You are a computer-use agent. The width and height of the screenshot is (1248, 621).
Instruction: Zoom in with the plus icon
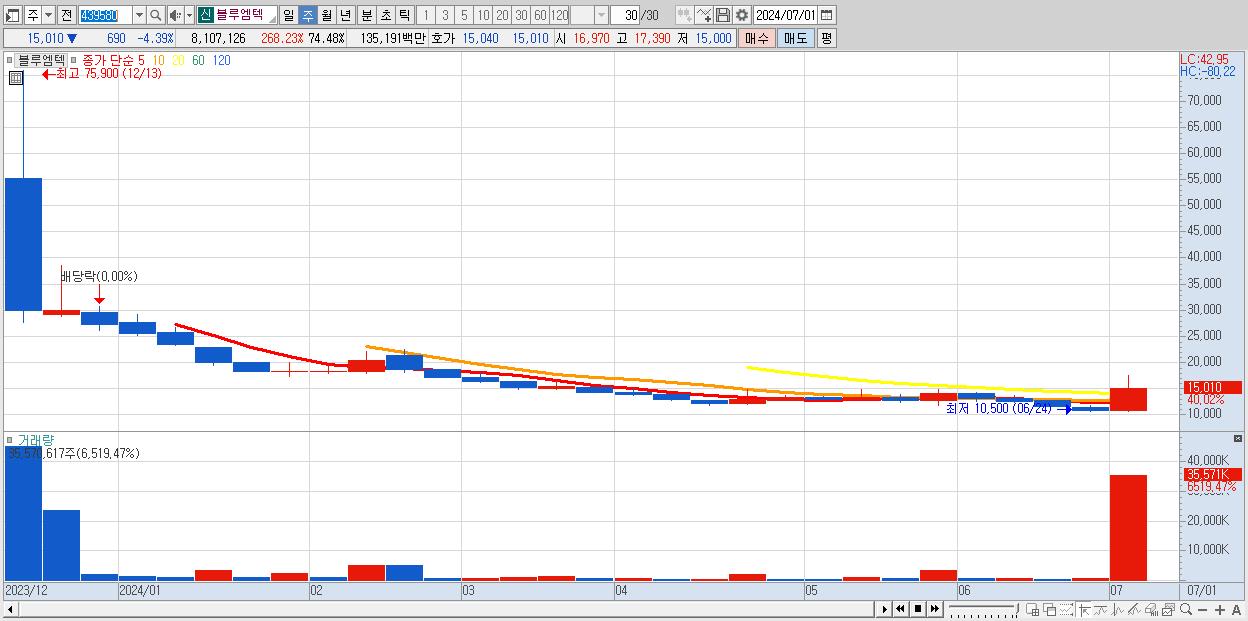[1220, 609]
